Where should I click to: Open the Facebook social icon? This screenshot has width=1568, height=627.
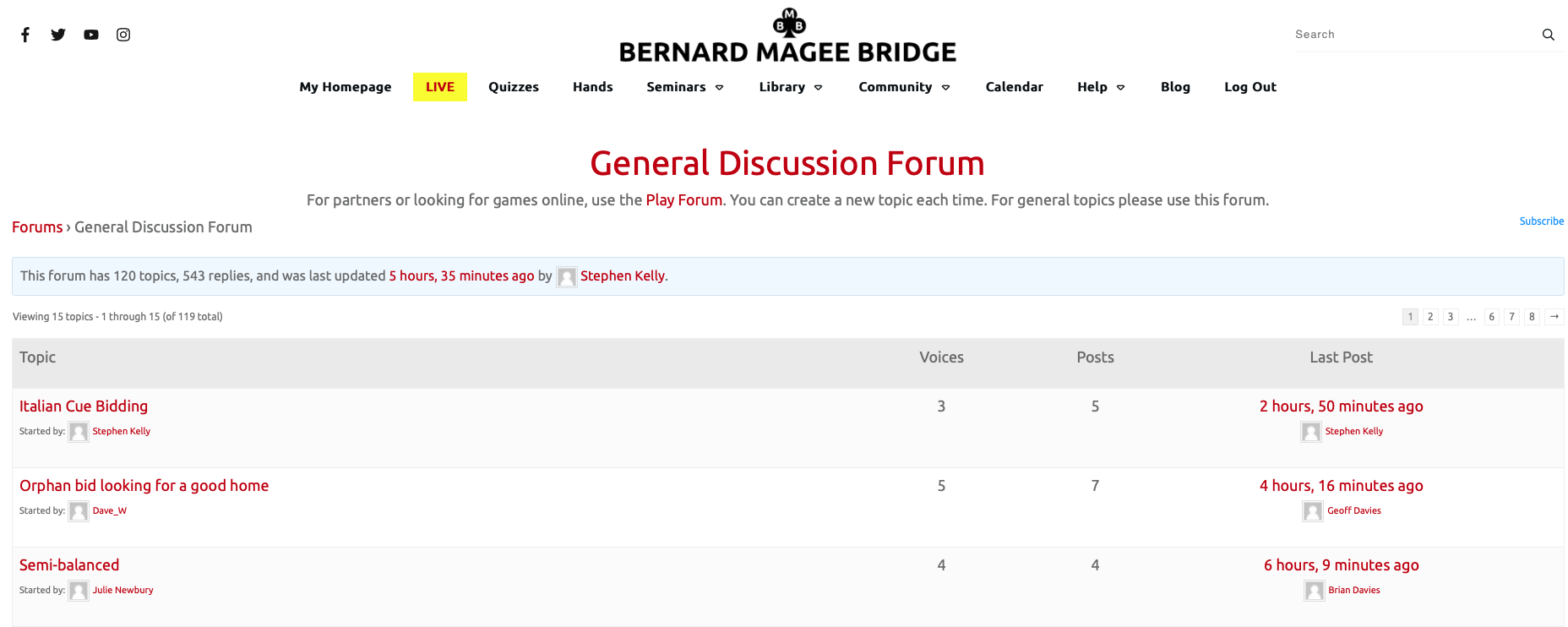pyautogui.click(x=25, y=35)
